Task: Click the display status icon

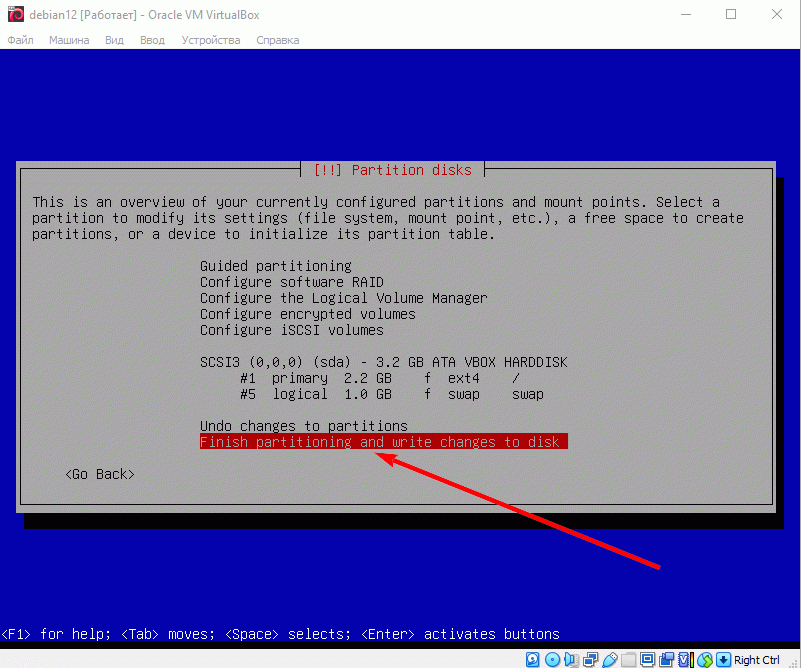Action: point(647,660)
